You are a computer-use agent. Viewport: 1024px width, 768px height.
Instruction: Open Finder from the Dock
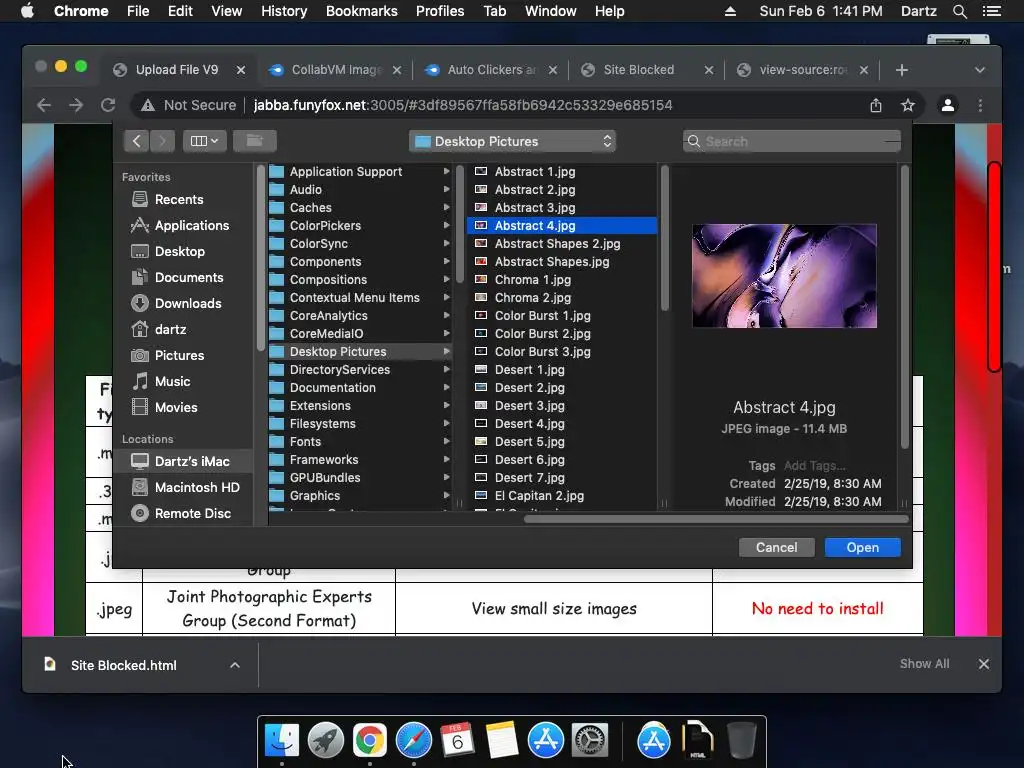(x=281, y=741)
